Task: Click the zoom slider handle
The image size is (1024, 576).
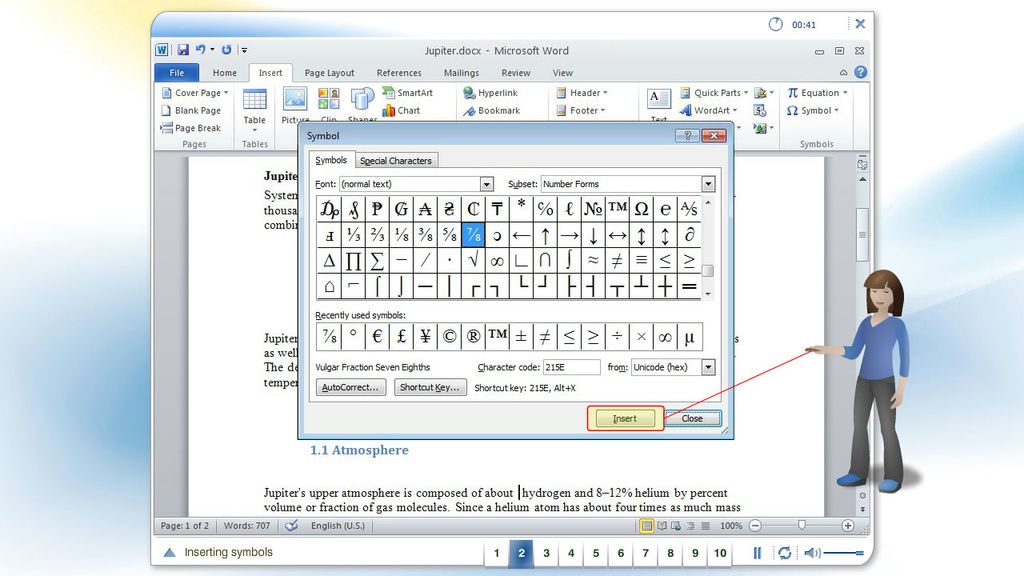Action: click(802, 525)
